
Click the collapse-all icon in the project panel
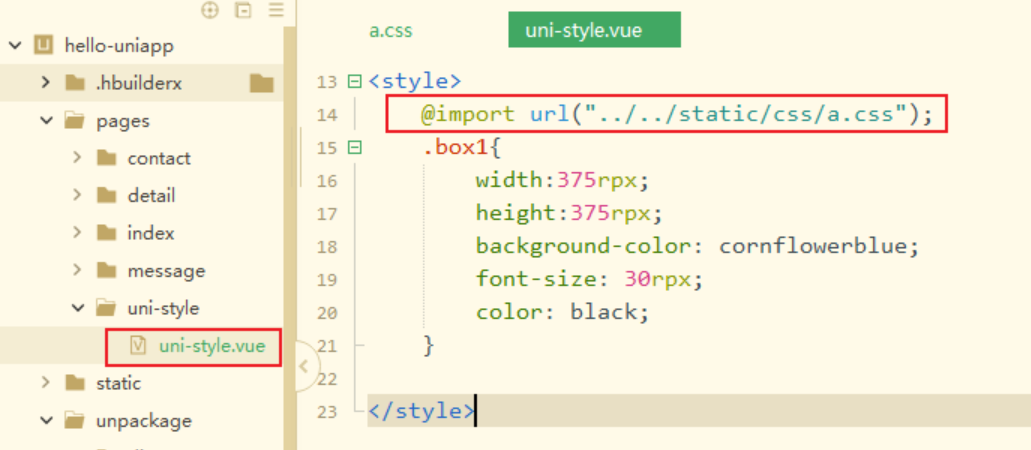point(243,11)
